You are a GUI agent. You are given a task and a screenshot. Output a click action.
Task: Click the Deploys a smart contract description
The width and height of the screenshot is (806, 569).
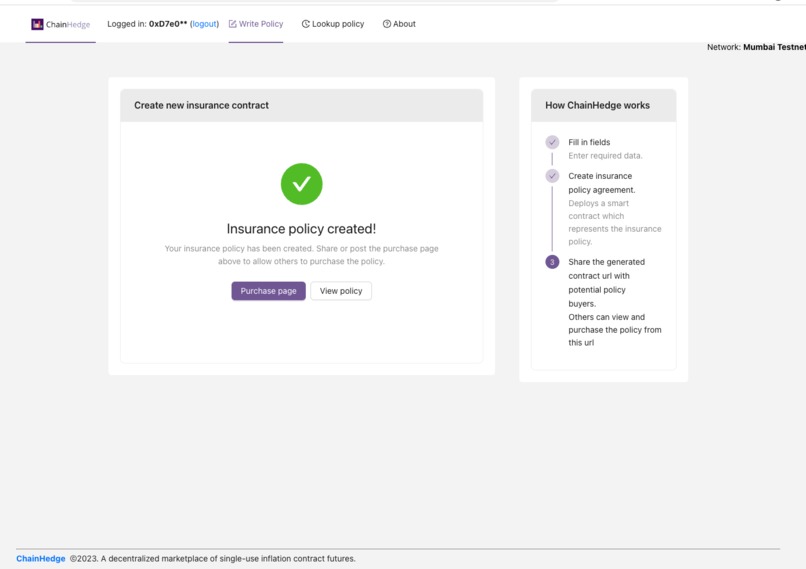tap(615, 223)
